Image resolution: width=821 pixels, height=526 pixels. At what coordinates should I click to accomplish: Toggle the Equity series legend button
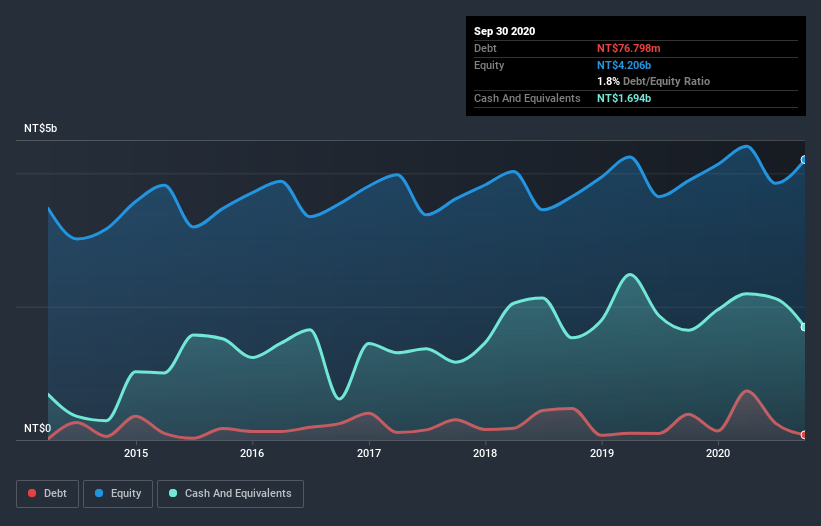(118, 494)
